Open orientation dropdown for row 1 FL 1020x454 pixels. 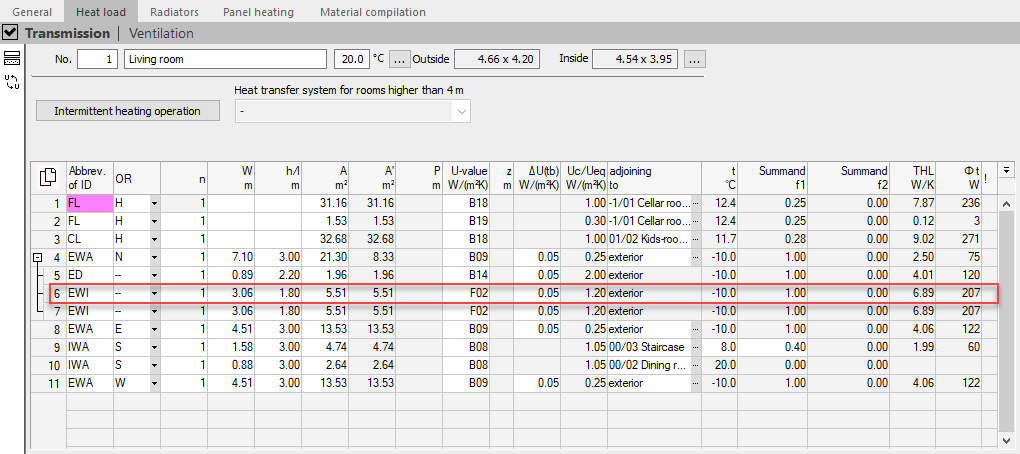154,204
